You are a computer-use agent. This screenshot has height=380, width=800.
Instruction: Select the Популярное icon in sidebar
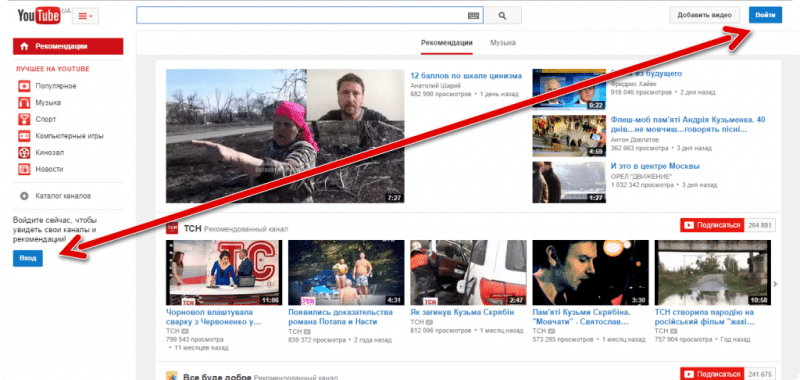coord(24,86)
